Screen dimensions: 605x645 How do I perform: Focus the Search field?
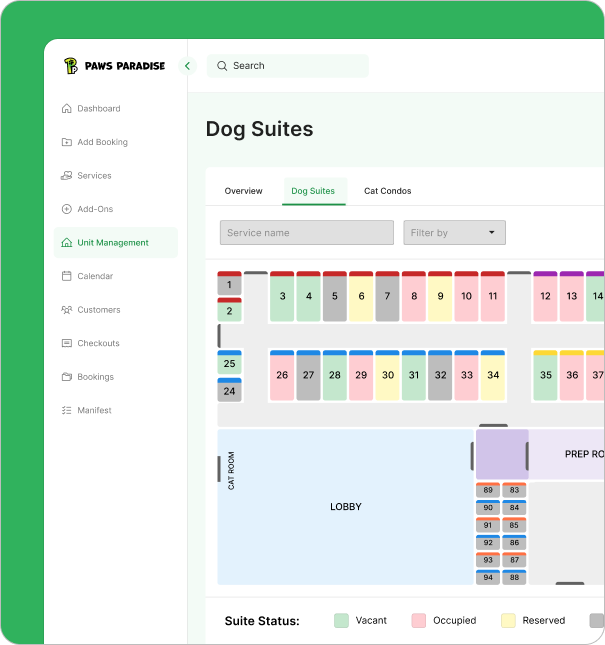coord(288,66)
